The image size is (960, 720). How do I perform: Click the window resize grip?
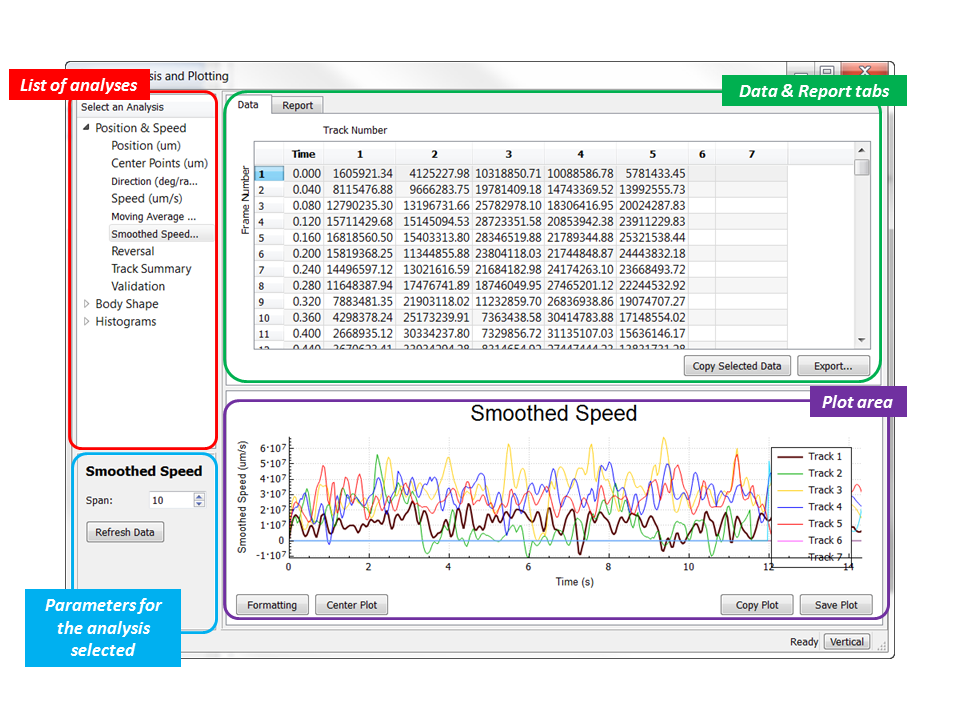[x=882, y=645]
